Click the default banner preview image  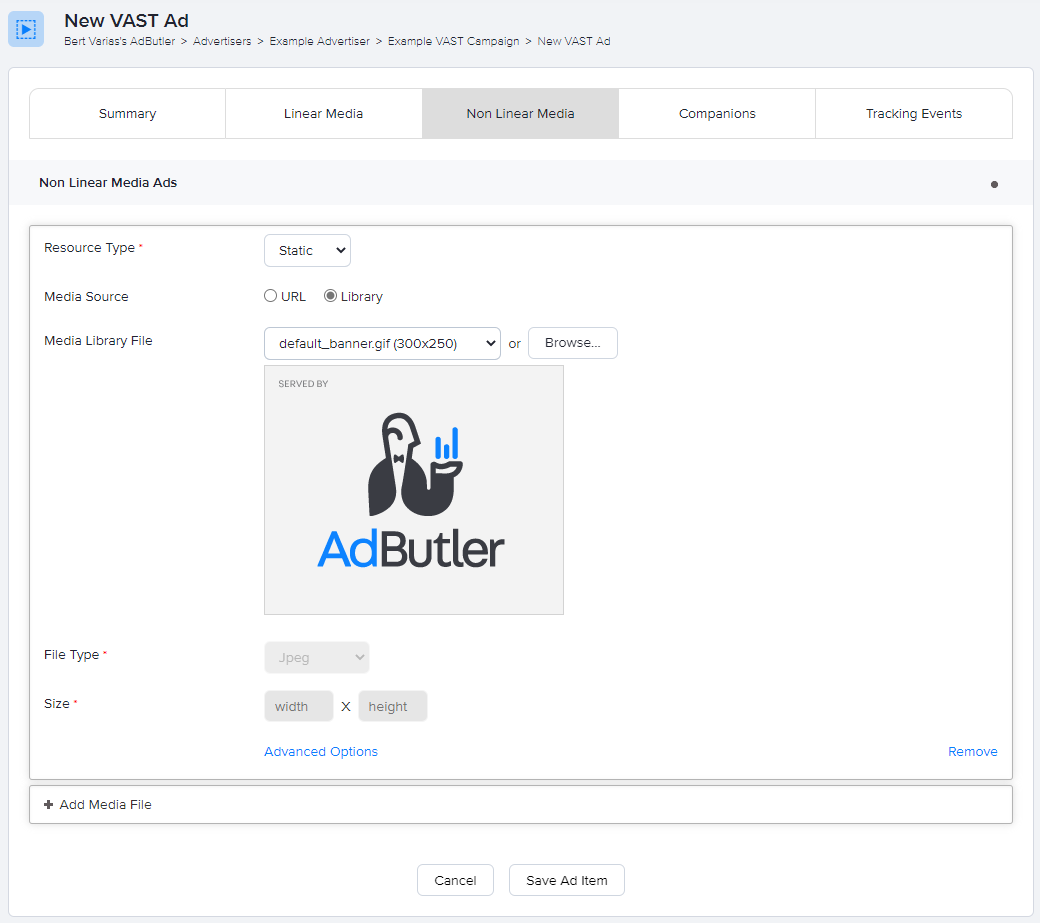413,489
